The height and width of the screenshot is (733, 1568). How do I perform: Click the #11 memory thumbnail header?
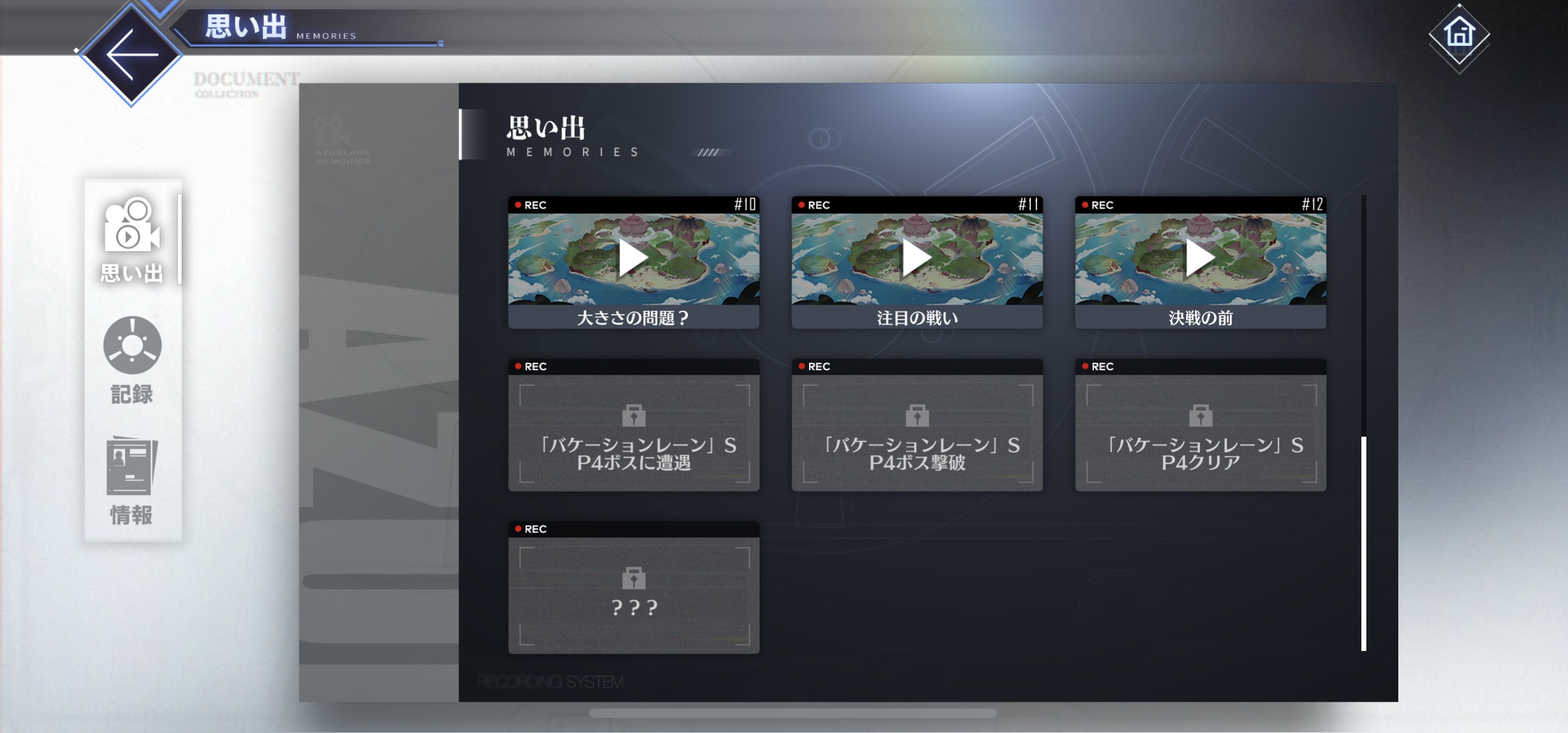coord(917,205)
